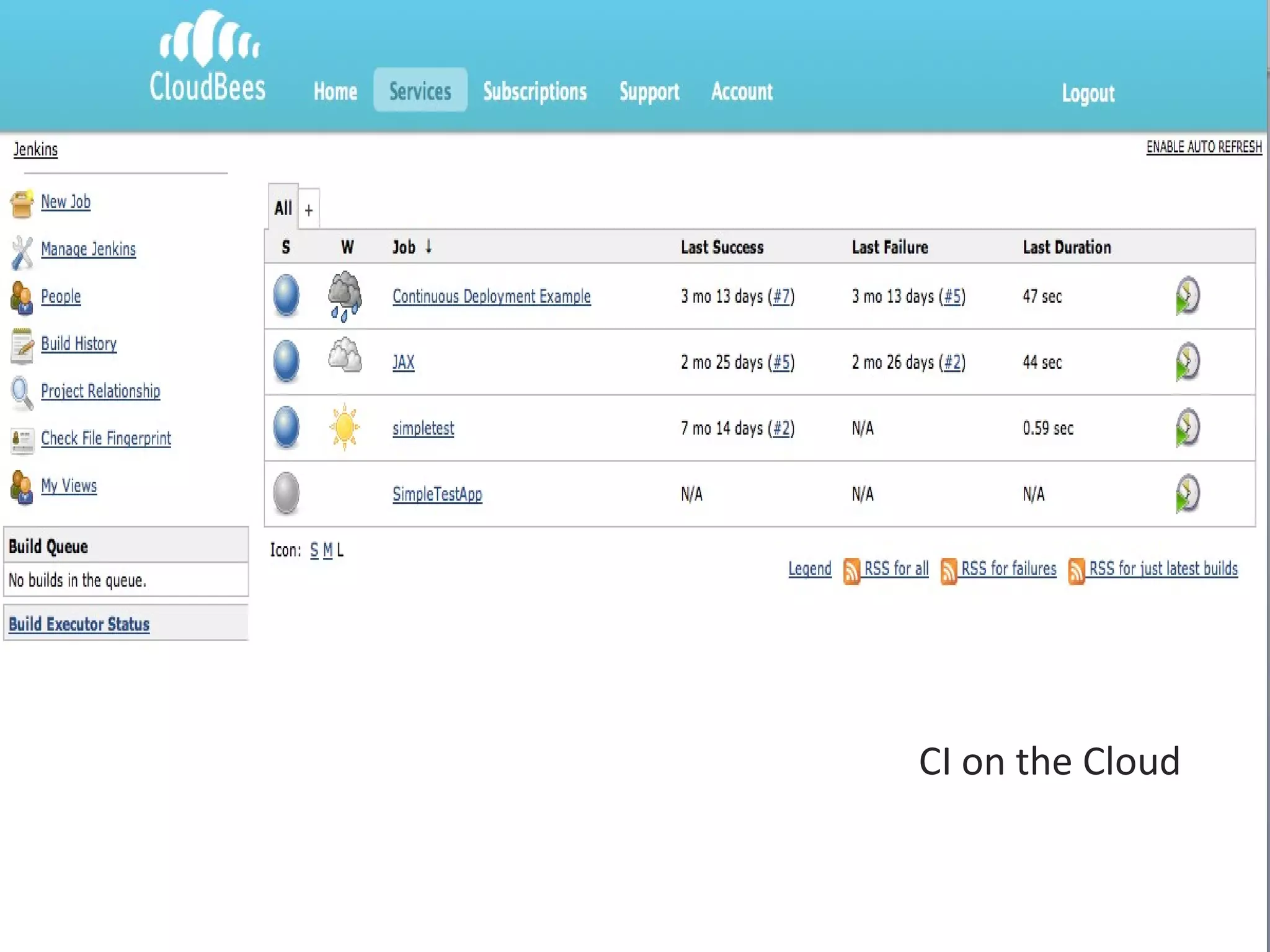
Task: Click the People icon in sidebar
Action: (x=22, y=298)
